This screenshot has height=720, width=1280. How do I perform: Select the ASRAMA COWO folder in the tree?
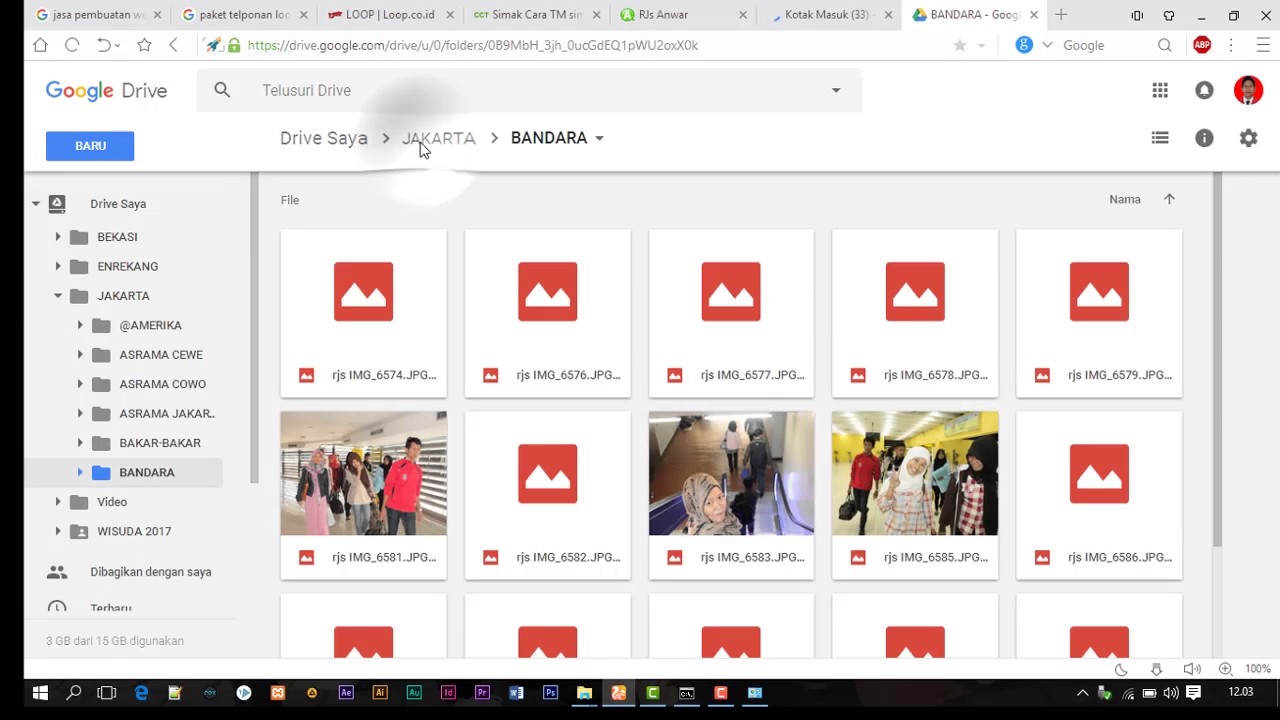(163, 384)
